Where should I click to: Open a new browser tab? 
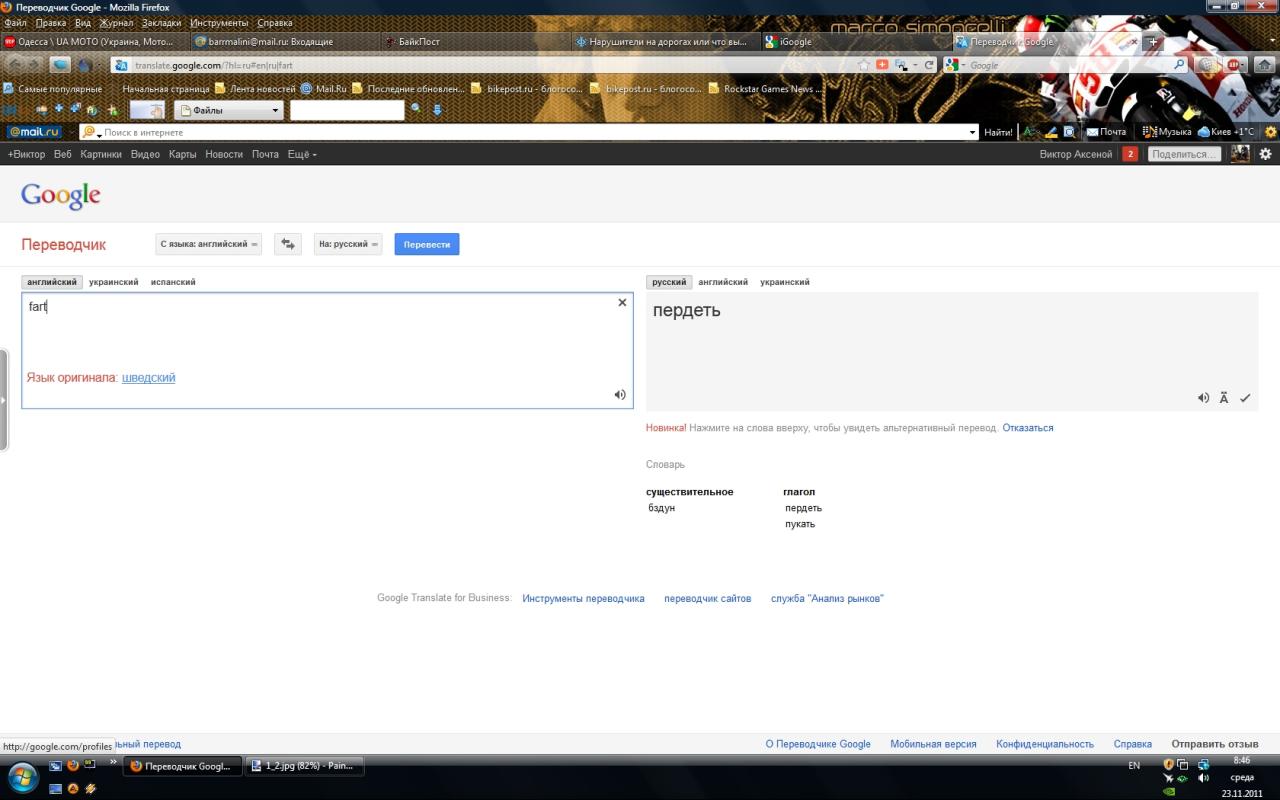(1152, 42)
